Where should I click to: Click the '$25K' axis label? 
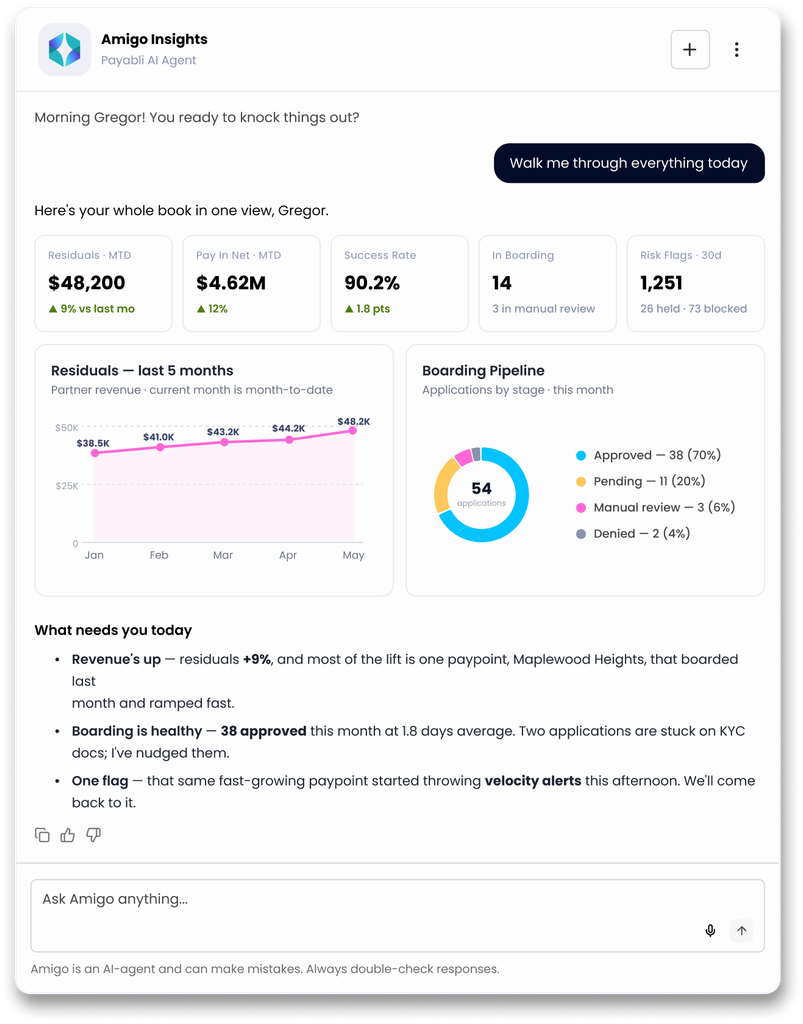click(x=67, y=486)
